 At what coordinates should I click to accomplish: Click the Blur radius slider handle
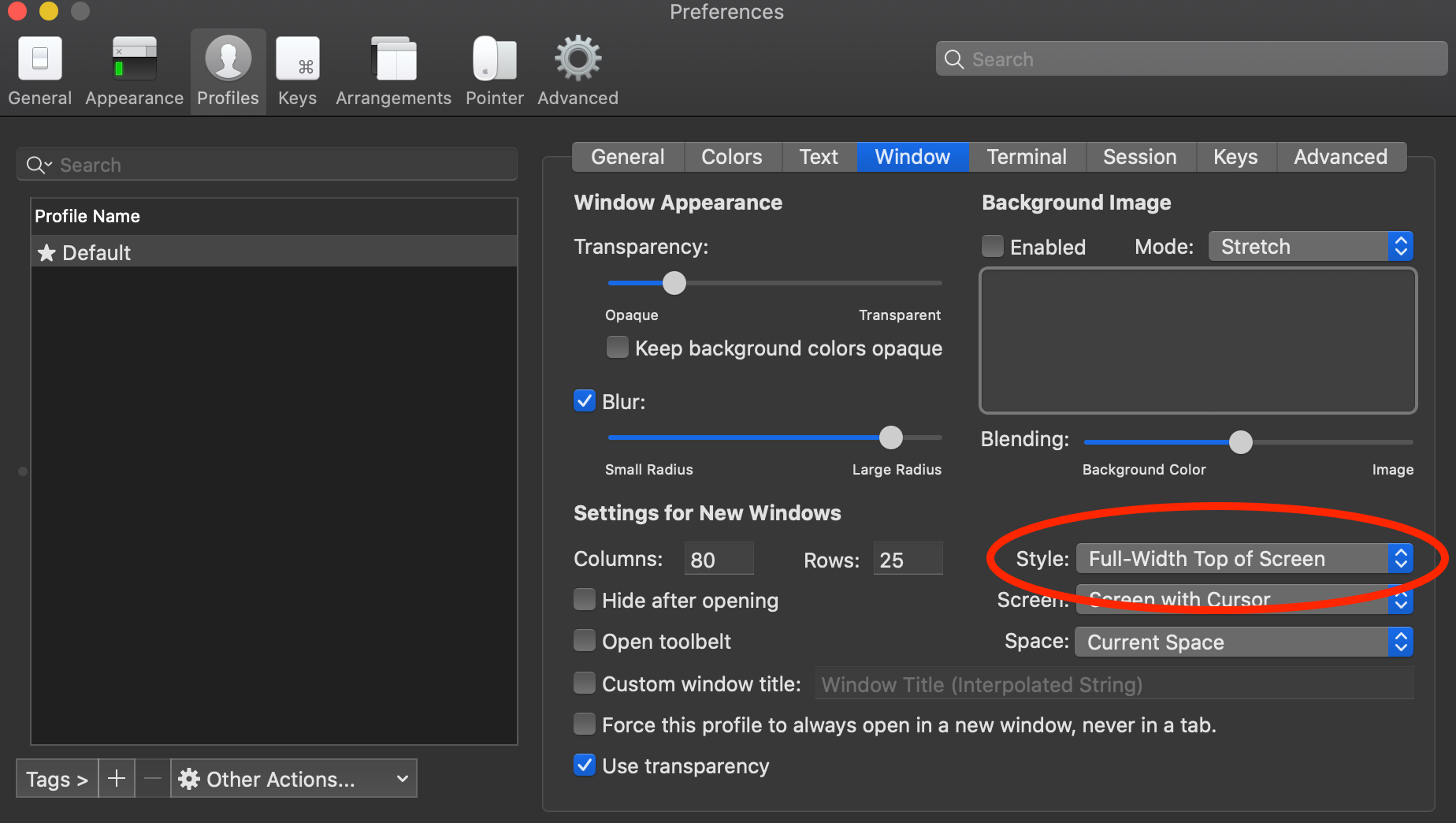(891, 438)
